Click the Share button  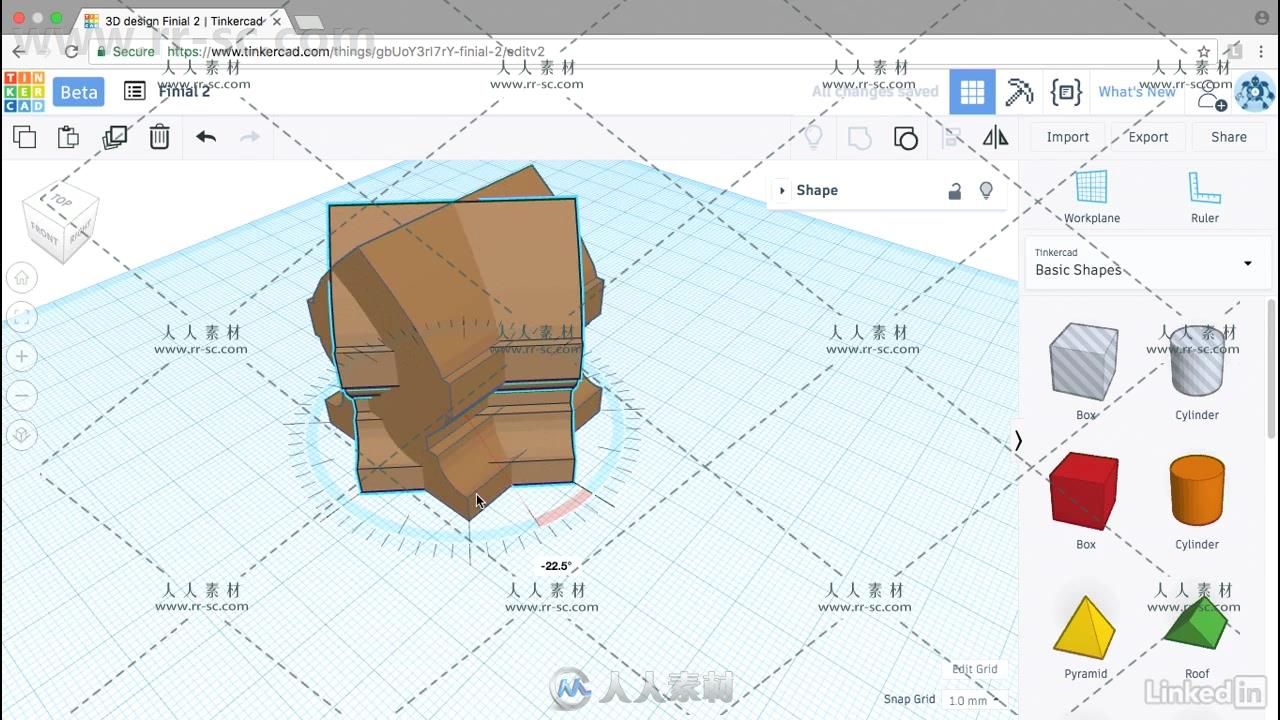(1229, 137)
